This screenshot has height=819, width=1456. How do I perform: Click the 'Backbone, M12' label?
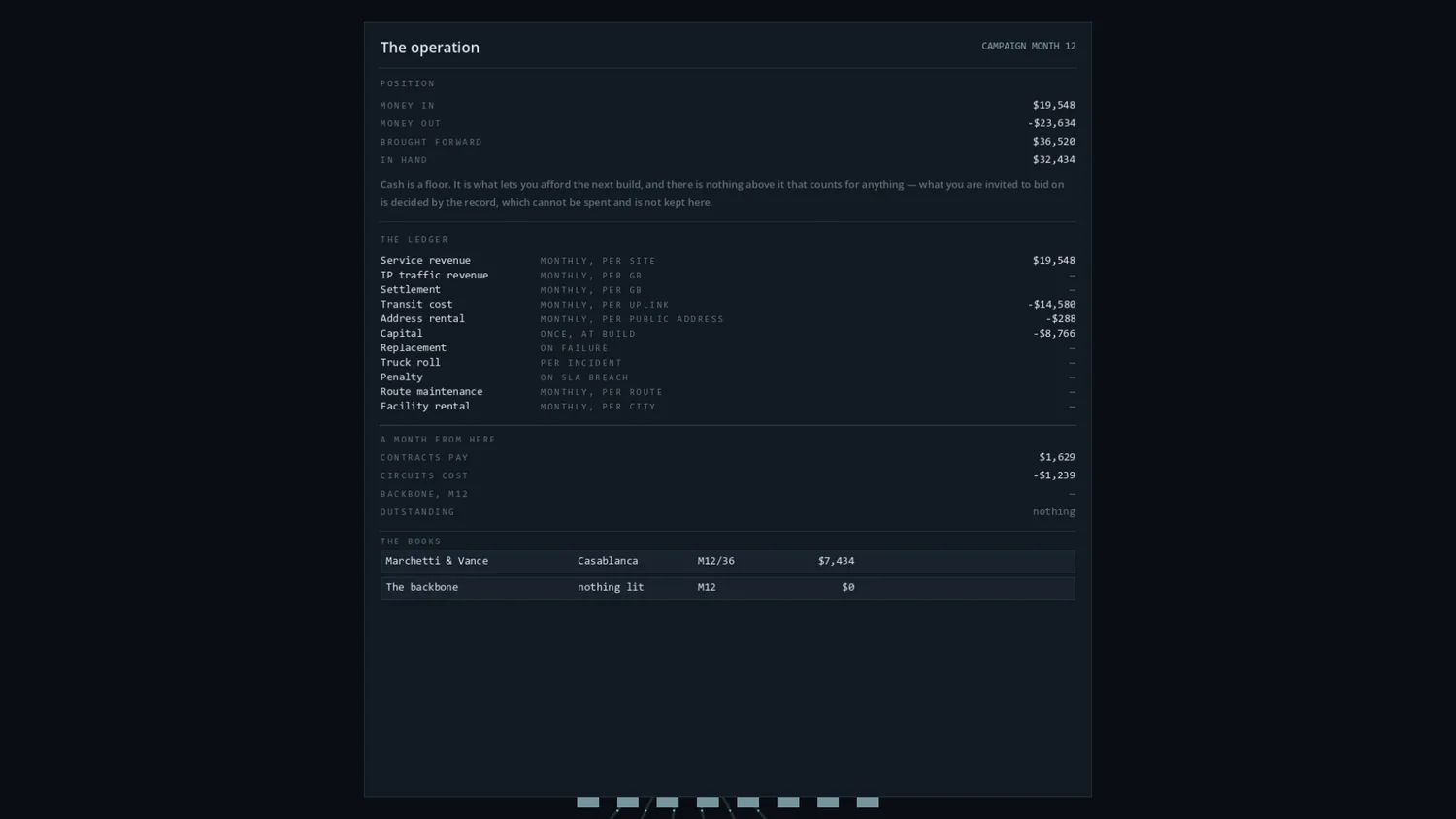424,494
